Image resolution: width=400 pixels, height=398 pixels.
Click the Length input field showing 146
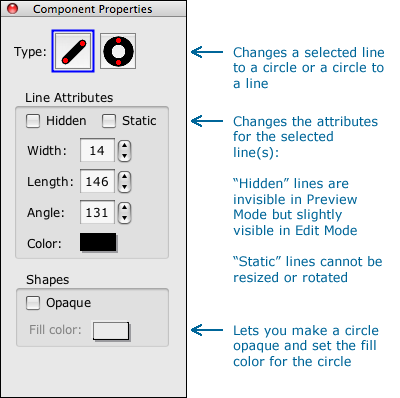[x=97, y=181]
